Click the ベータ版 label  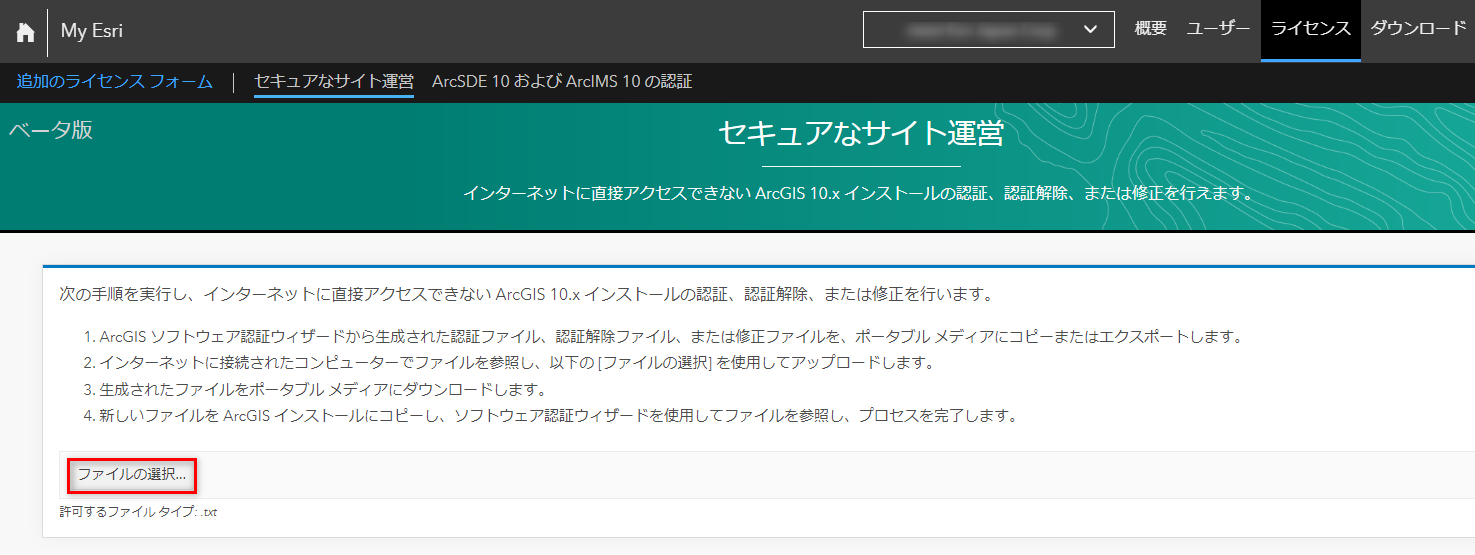click(51, 130)
